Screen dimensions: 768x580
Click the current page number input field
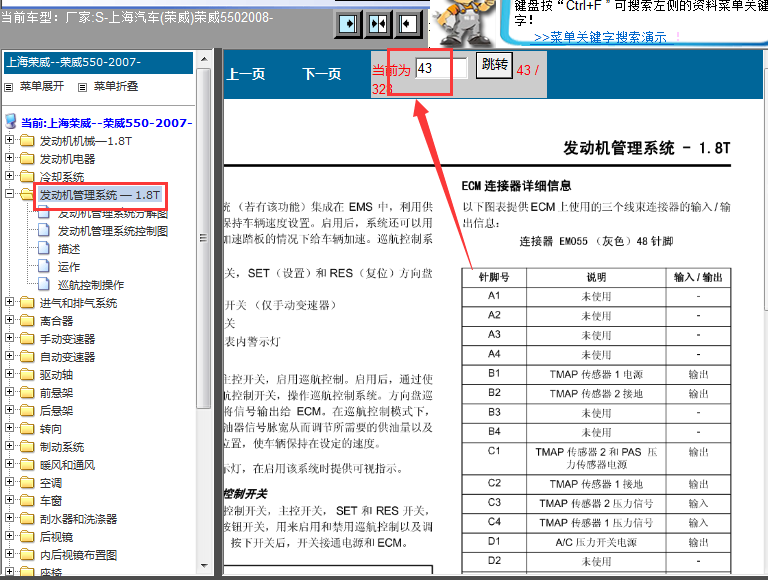pos(440,69)
